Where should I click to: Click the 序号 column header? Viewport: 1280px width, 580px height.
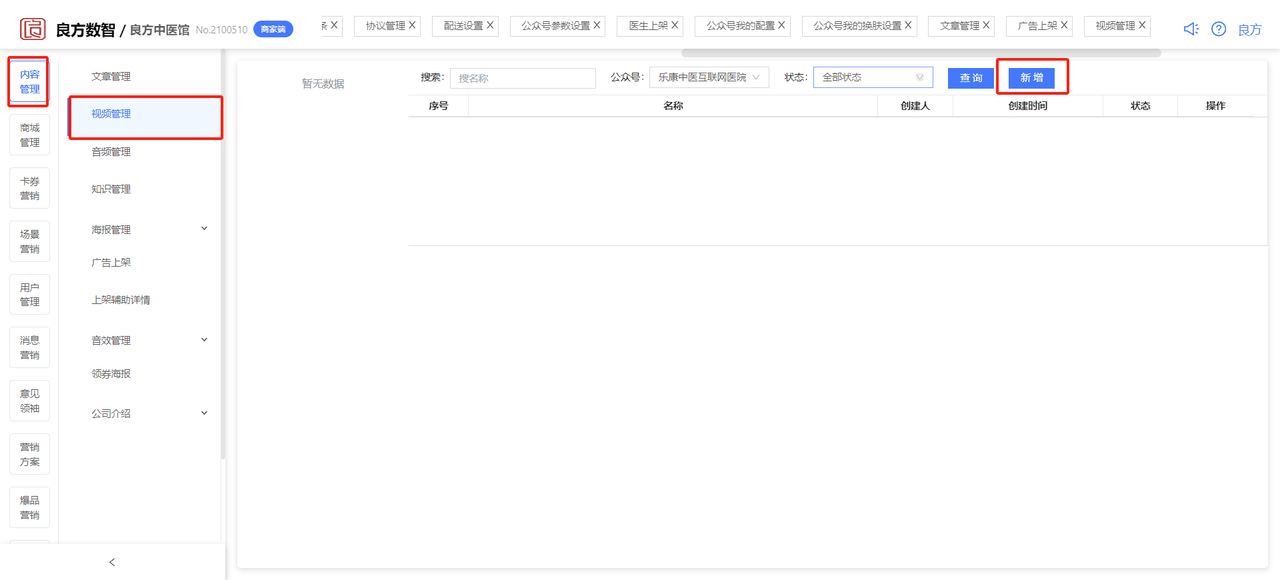point(438,106)
